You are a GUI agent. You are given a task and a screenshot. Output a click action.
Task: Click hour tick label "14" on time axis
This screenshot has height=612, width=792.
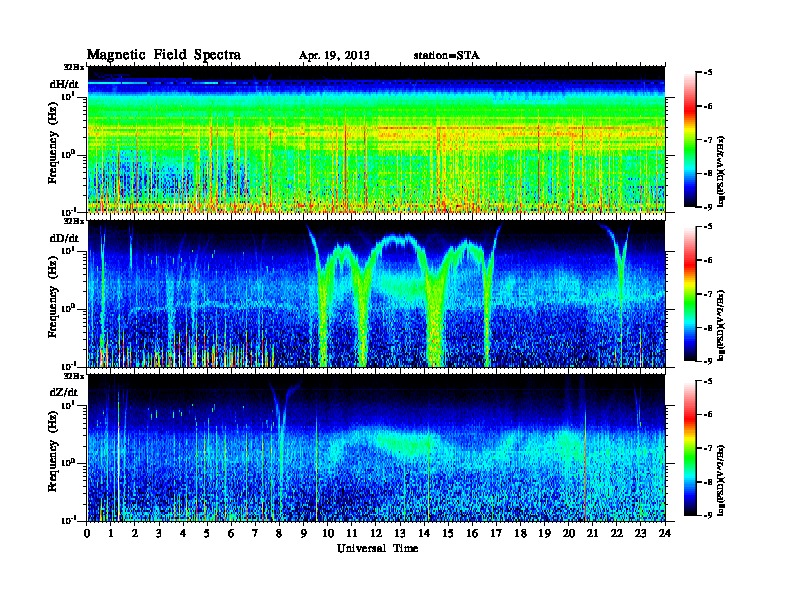[424, 533]
